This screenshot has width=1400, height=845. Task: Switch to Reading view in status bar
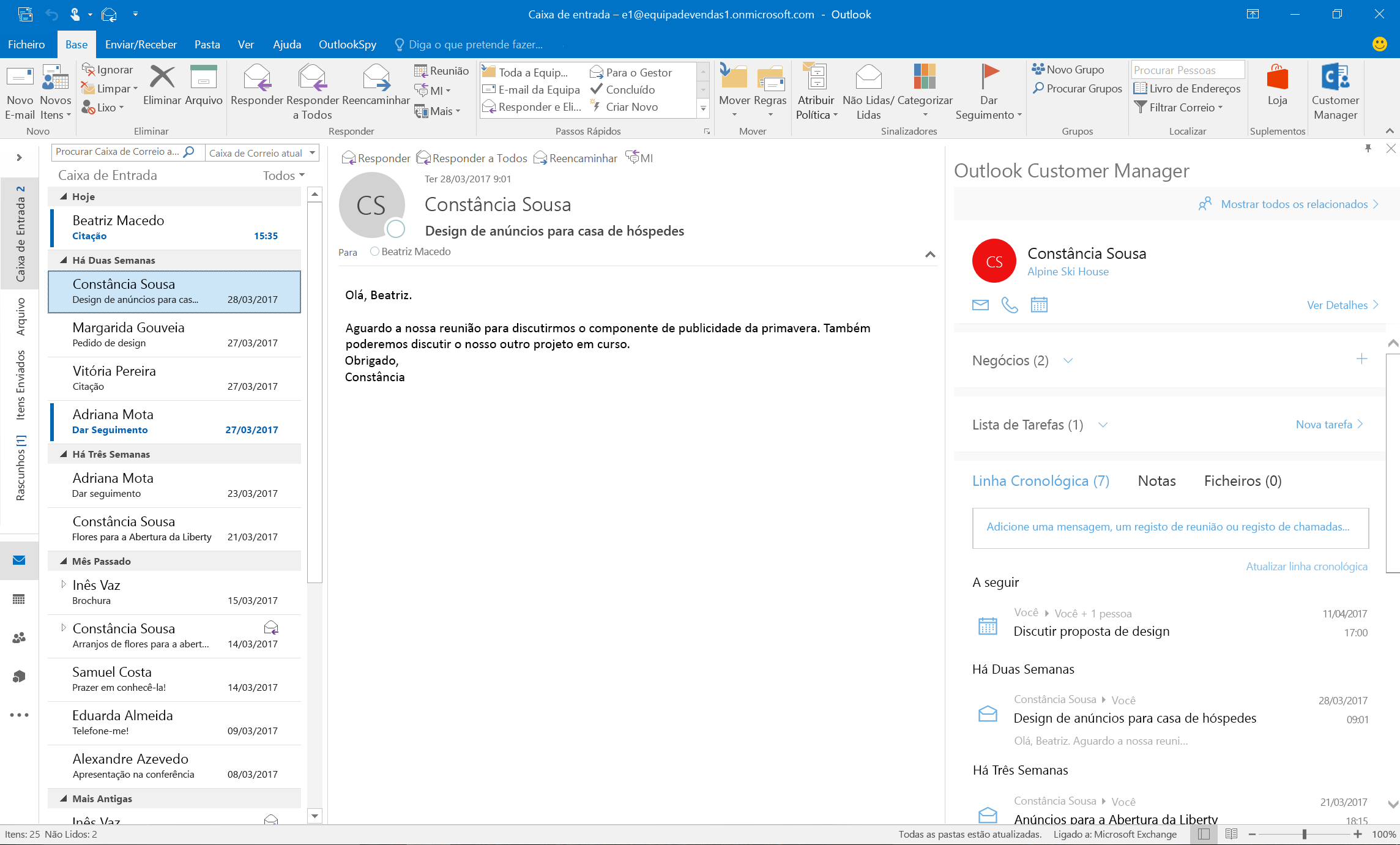click(1231, 834)
